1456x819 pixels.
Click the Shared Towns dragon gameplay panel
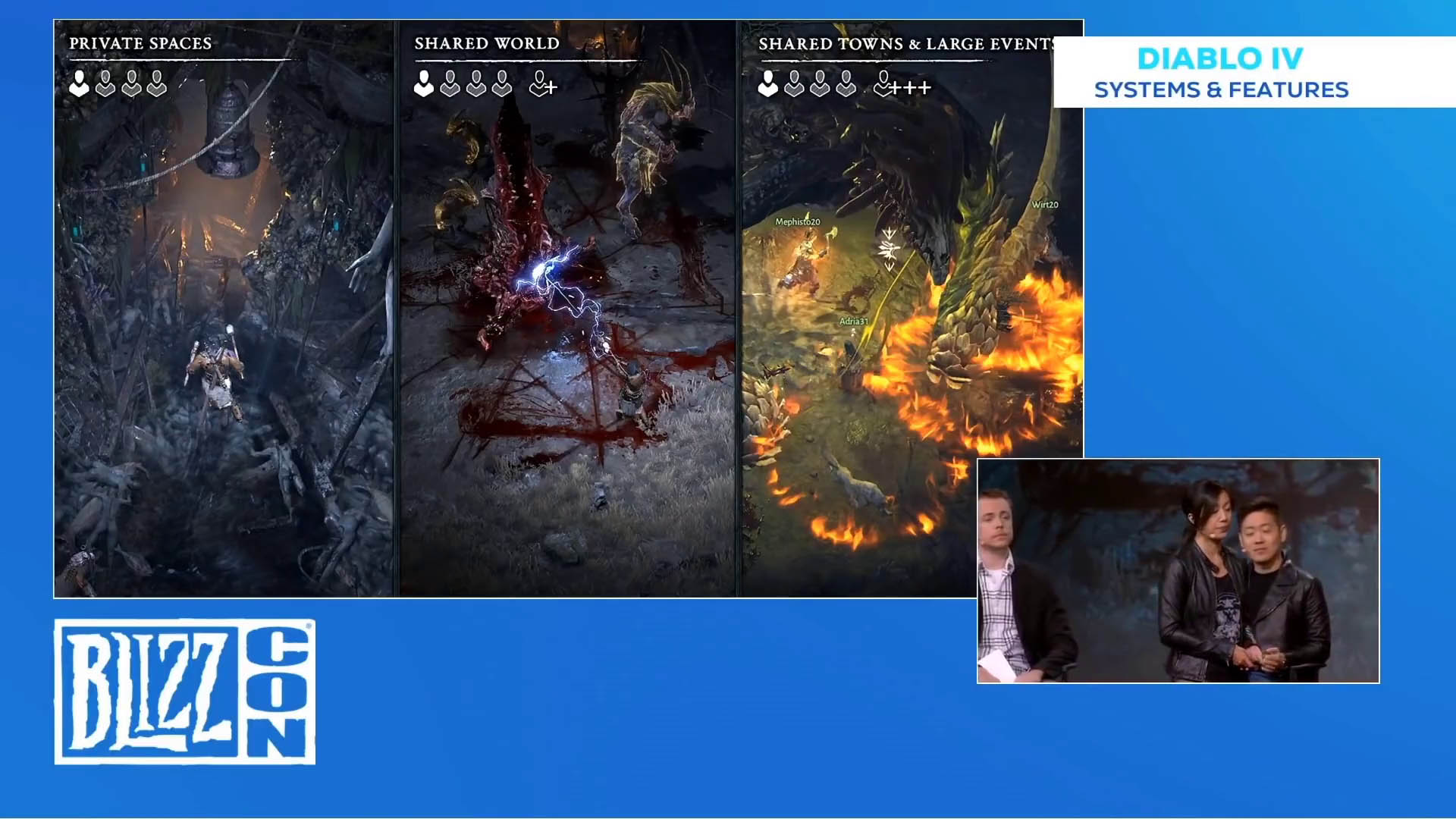click(912, 309)
